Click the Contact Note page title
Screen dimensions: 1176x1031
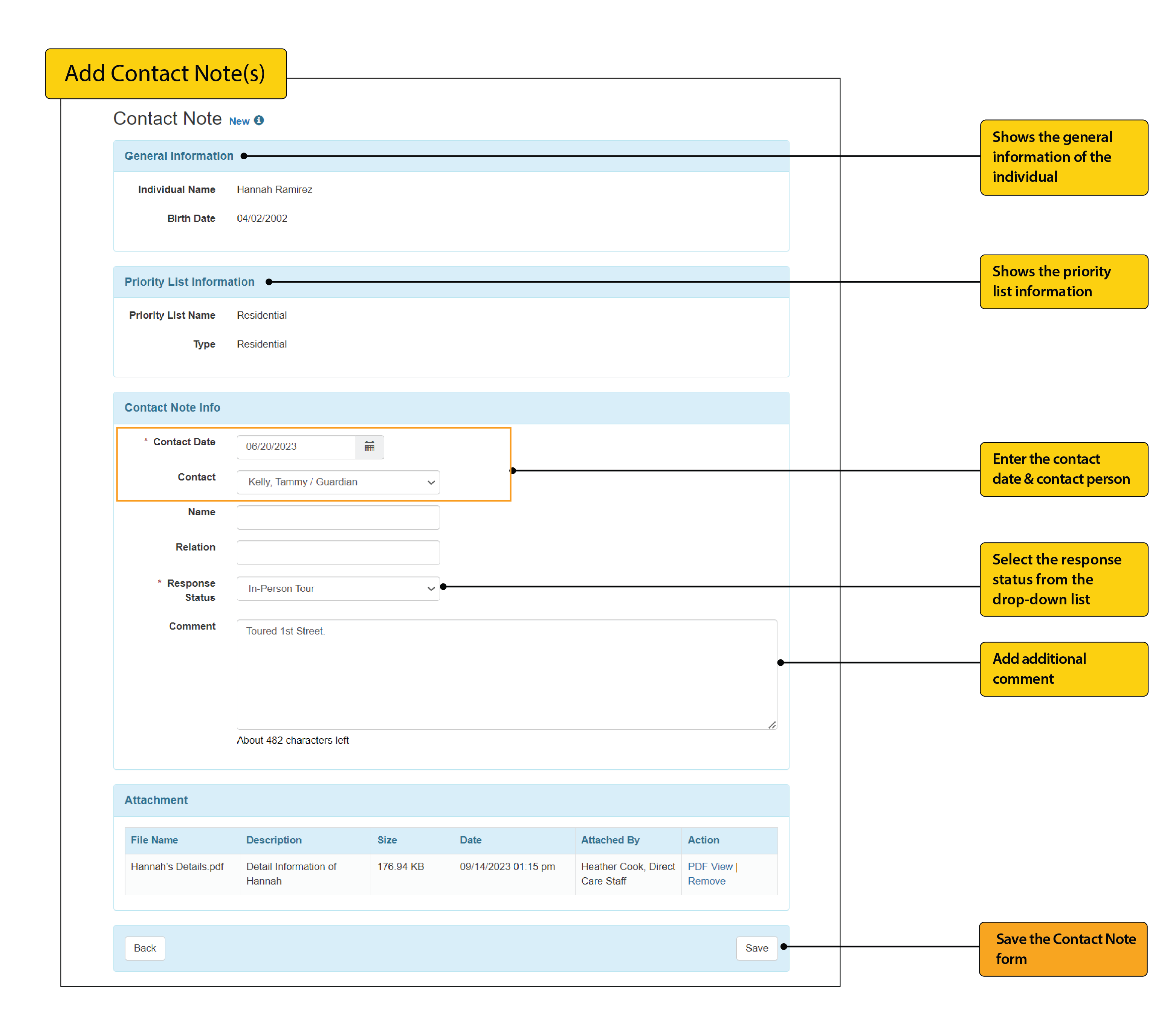point(167,119)
